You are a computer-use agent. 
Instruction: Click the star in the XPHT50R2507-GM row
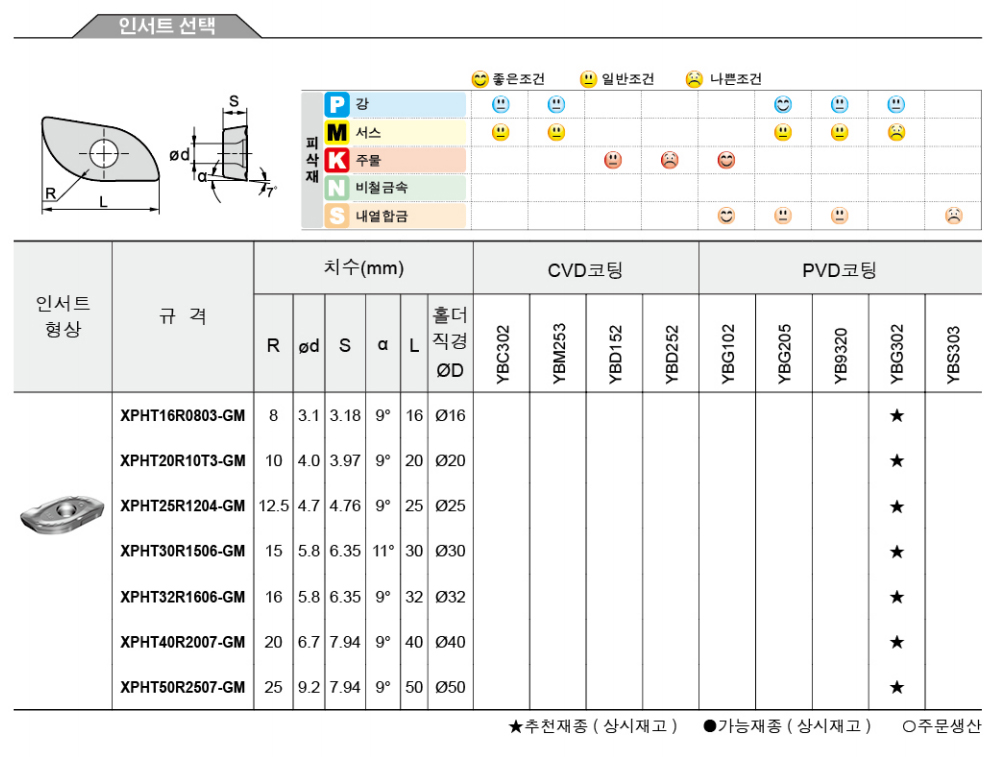pos(896,687)
